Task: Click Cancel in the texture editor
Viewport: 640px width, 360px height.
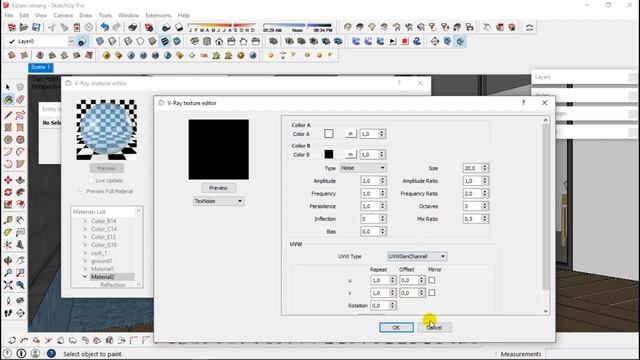Action: coord(434,327)
